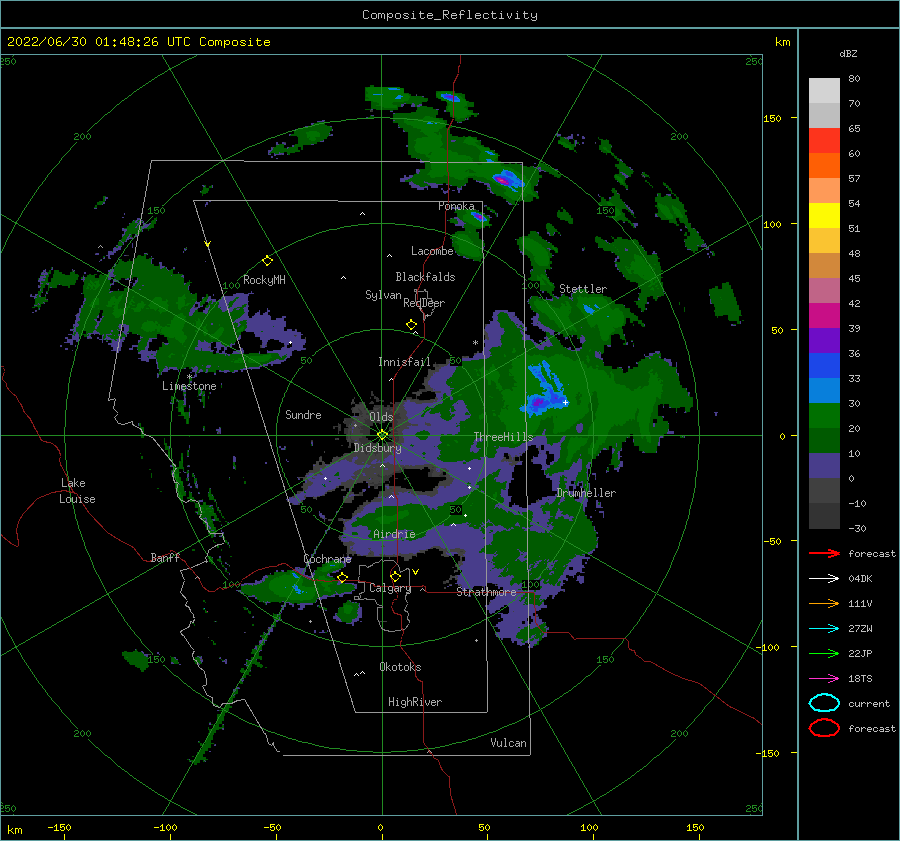Pick the slate purple 0 dBZ swatch

pos(824,466)
